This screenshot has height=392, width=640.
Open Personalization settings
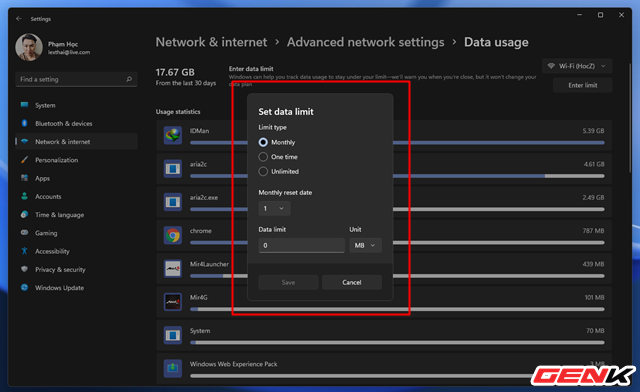tap(76, 160)
